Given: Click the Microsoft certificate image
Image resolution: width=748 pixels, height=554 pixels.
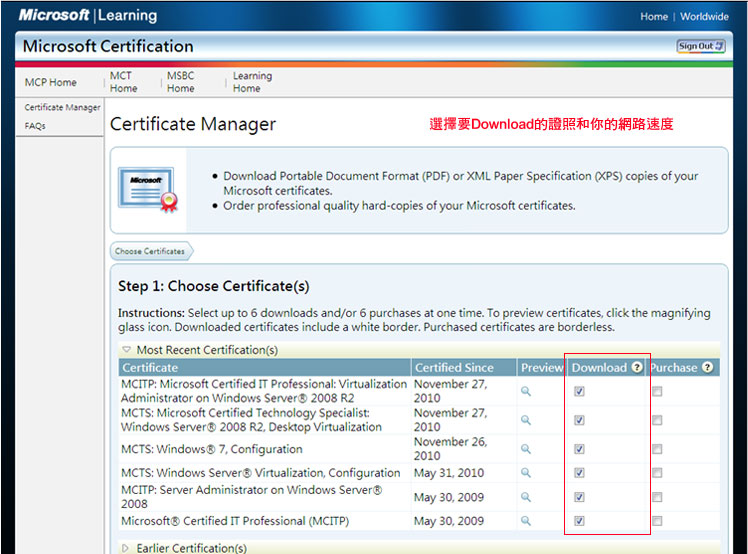Looking at the screenshot, I should click(x=148, y=190).
